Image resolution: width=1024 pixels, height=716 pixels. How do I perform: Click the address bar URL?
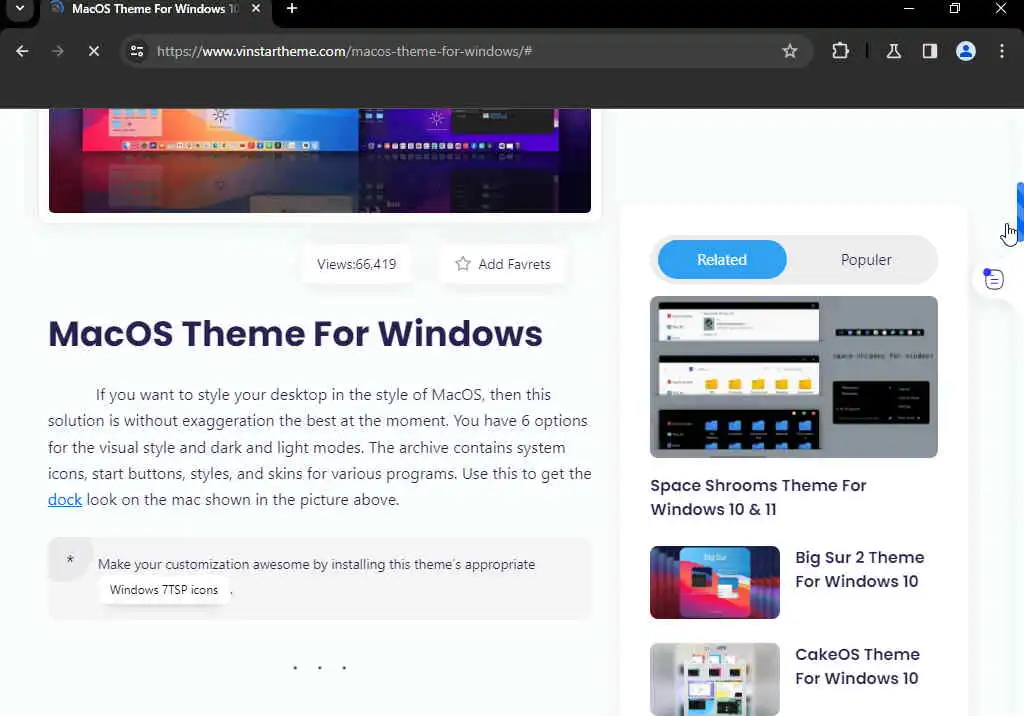pos(344,51)
